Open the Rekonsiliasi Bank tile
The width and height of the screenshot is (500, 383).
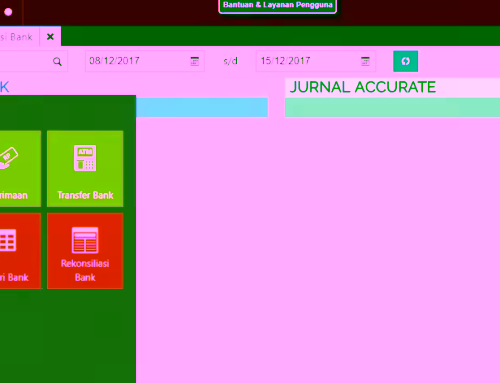[x=85, y=251]
